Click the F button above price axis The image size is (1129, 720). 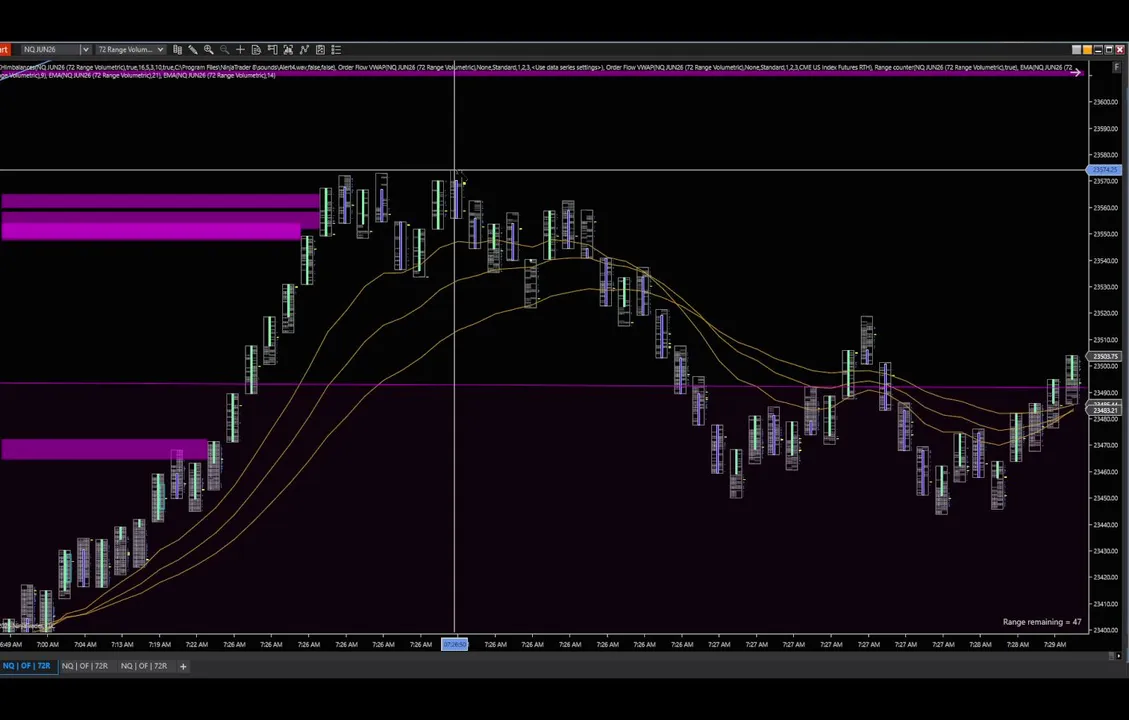1117,67
